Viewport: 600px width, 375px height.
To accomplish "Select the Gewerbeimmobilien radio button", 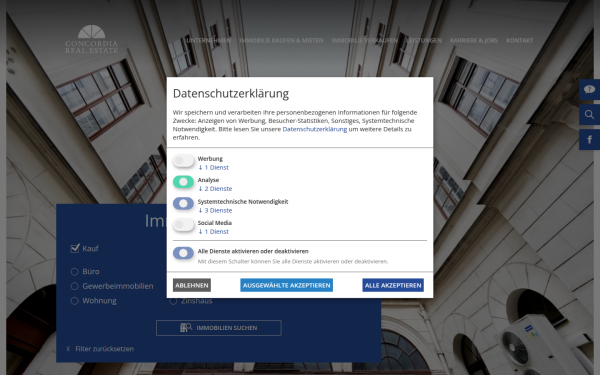I will coord(75,286).
